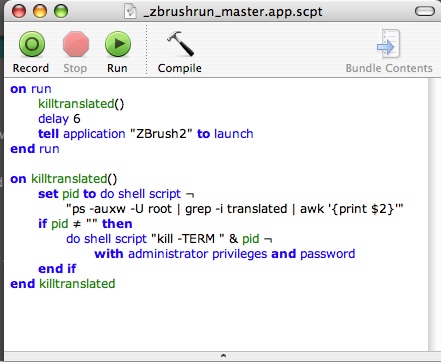Click the vertical scrollbar of the script editor
Screen dimensions: 441x362
pyautogui.click(x=434, y=215)
